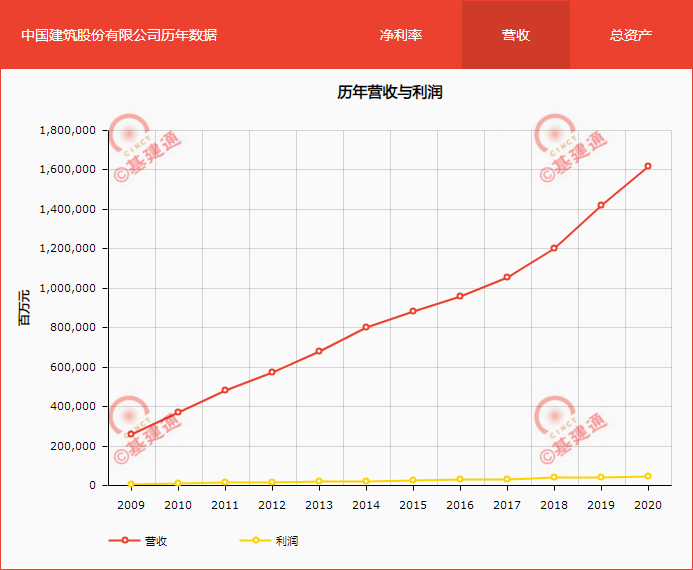Select the 2019 revenue data point

coord(601,205)
